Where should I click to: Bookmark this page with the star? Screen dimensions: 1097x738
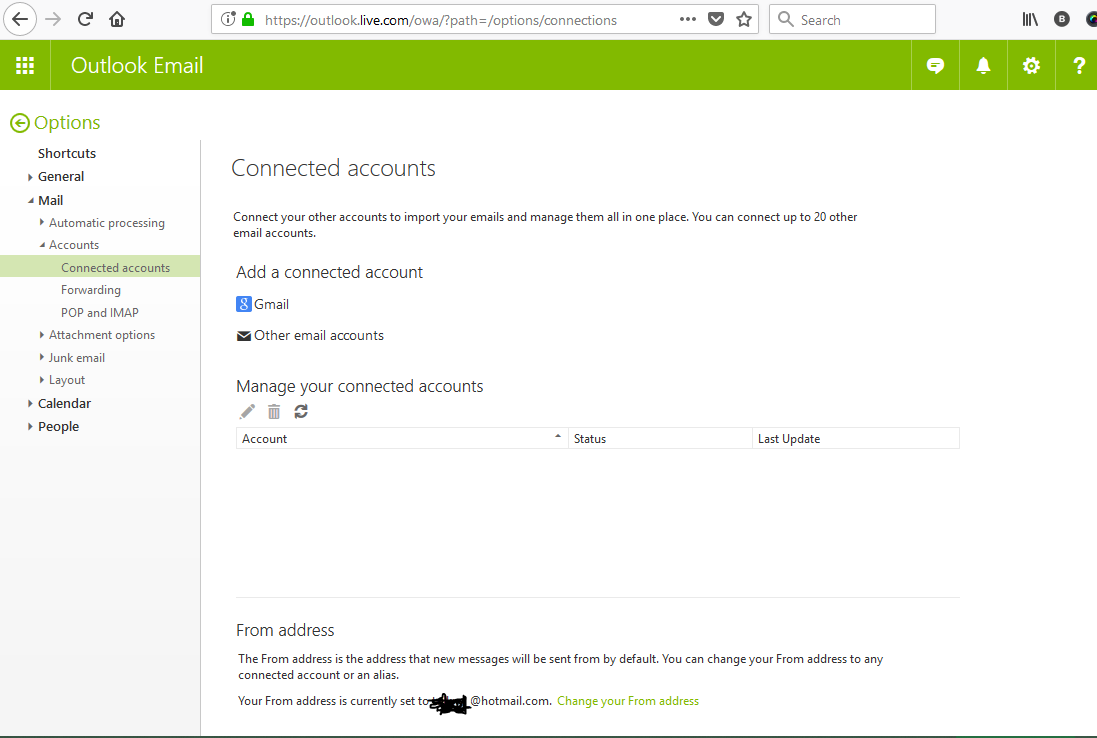pos(744,19)
